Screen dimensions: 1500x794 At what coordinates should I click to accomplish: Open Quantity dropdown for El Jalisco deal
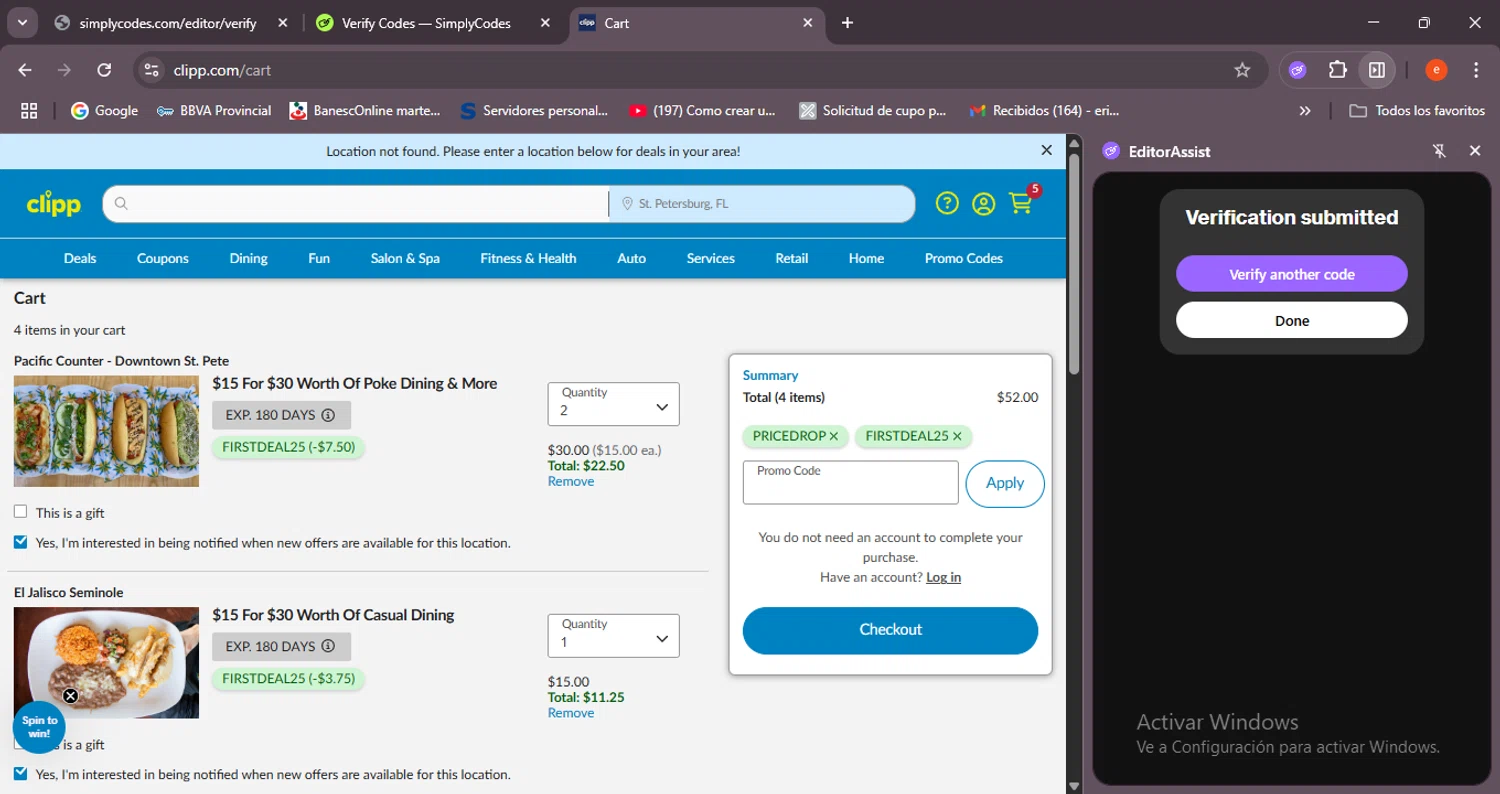pyautogui.click(x=613, y=636)
